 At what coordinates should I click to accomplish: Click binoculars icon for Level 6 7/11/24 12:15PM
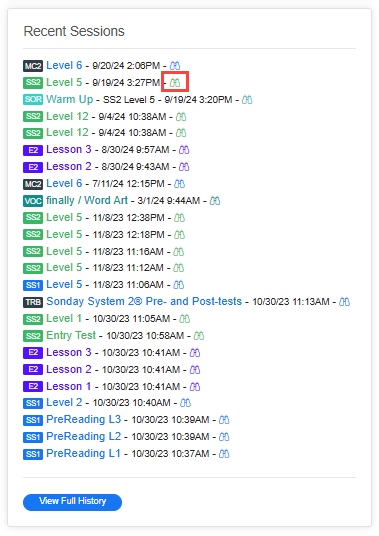pos(180,184)
